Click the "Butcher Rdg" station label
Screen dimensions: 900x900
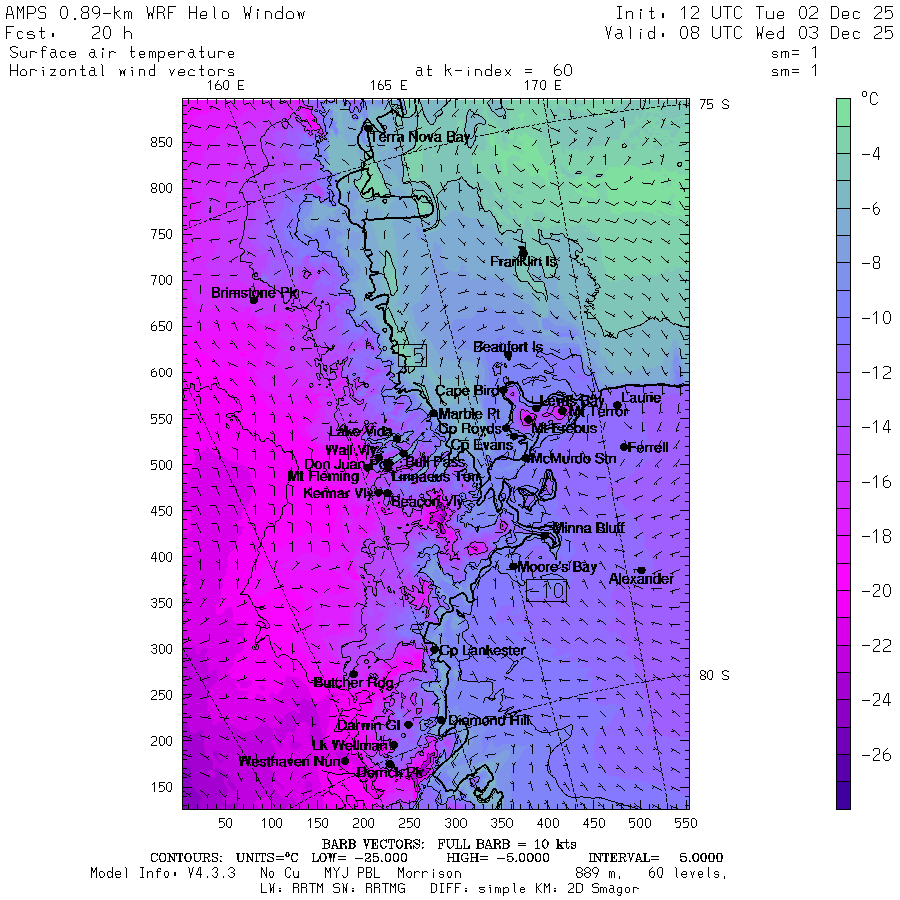tap(354, 682)
